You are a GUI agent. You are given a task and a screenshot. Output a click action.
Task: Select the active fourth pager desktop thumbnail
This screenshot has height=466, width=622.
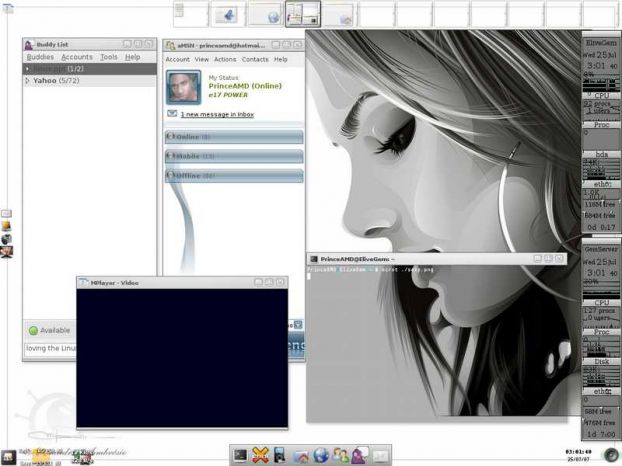click(x=303, y=14)
